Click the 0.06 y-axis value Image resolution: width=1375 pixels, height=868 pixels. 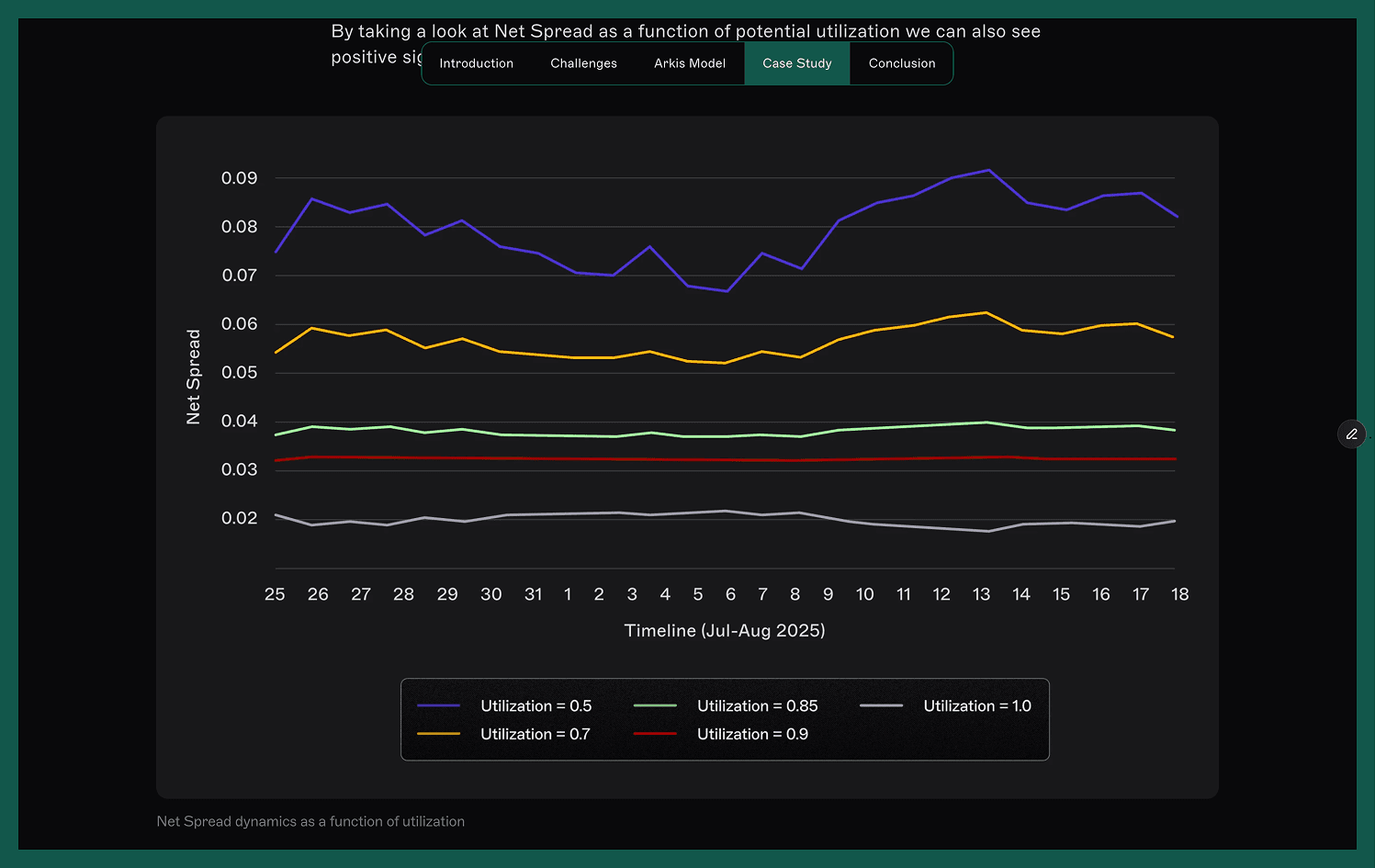[x=239, y=324]
